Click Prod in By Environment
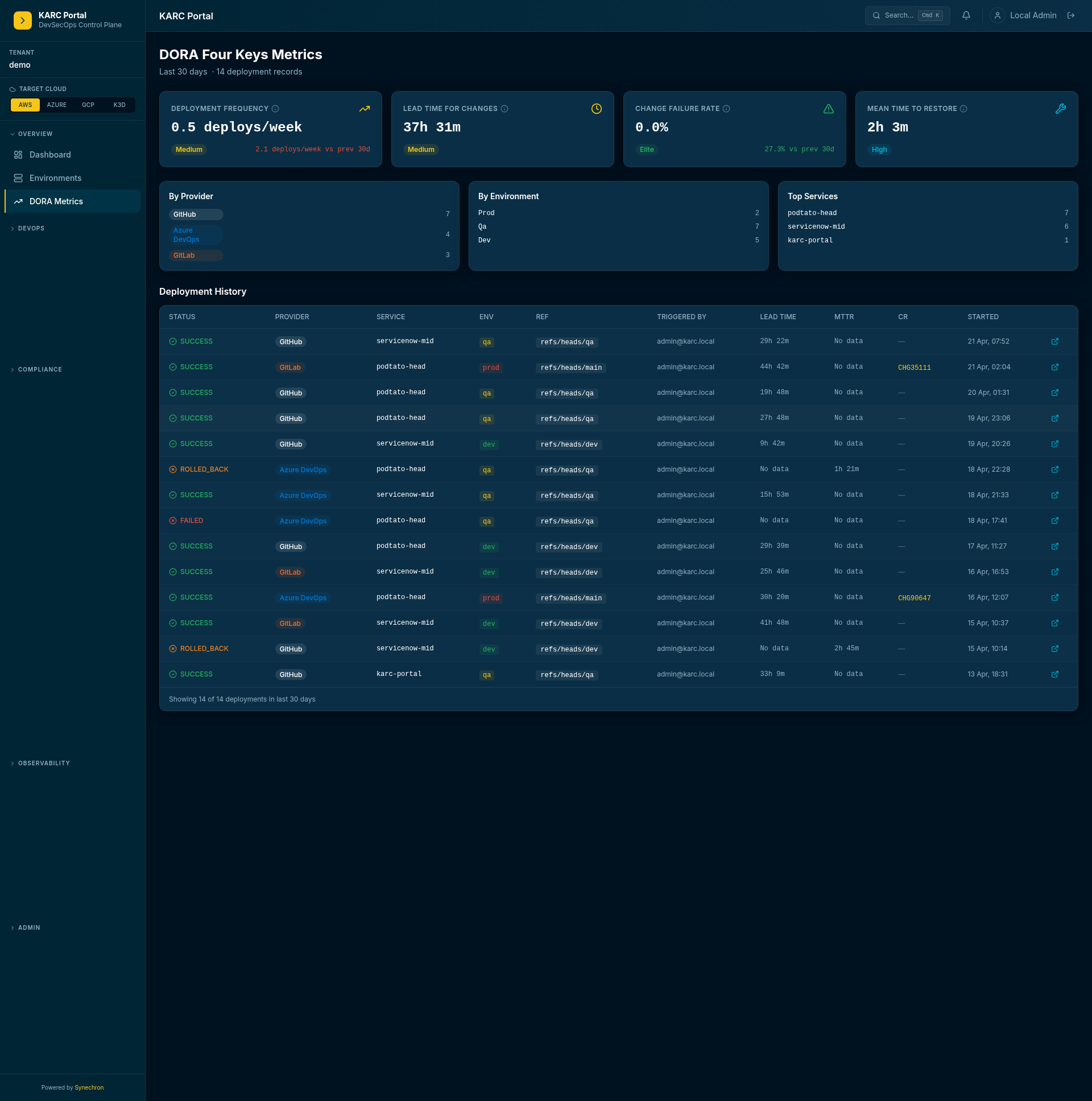1092x1101 pixels. 486,214
